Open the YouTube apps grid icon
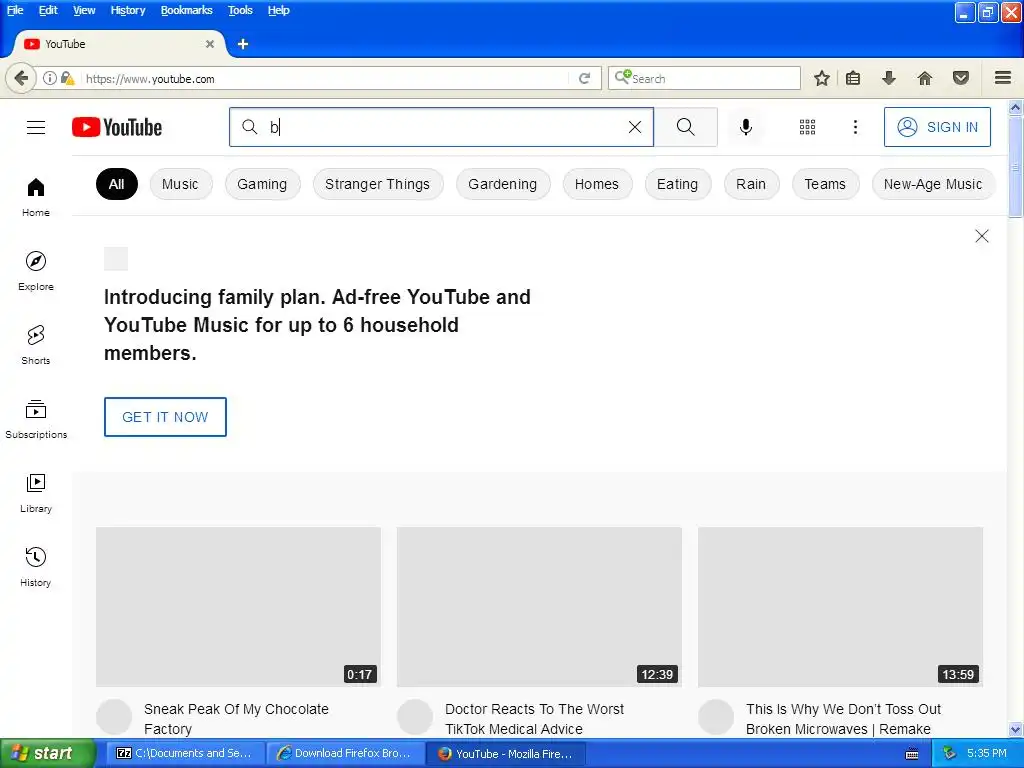Viewport: 1024px width, 768px height. [x=807, y=127]
